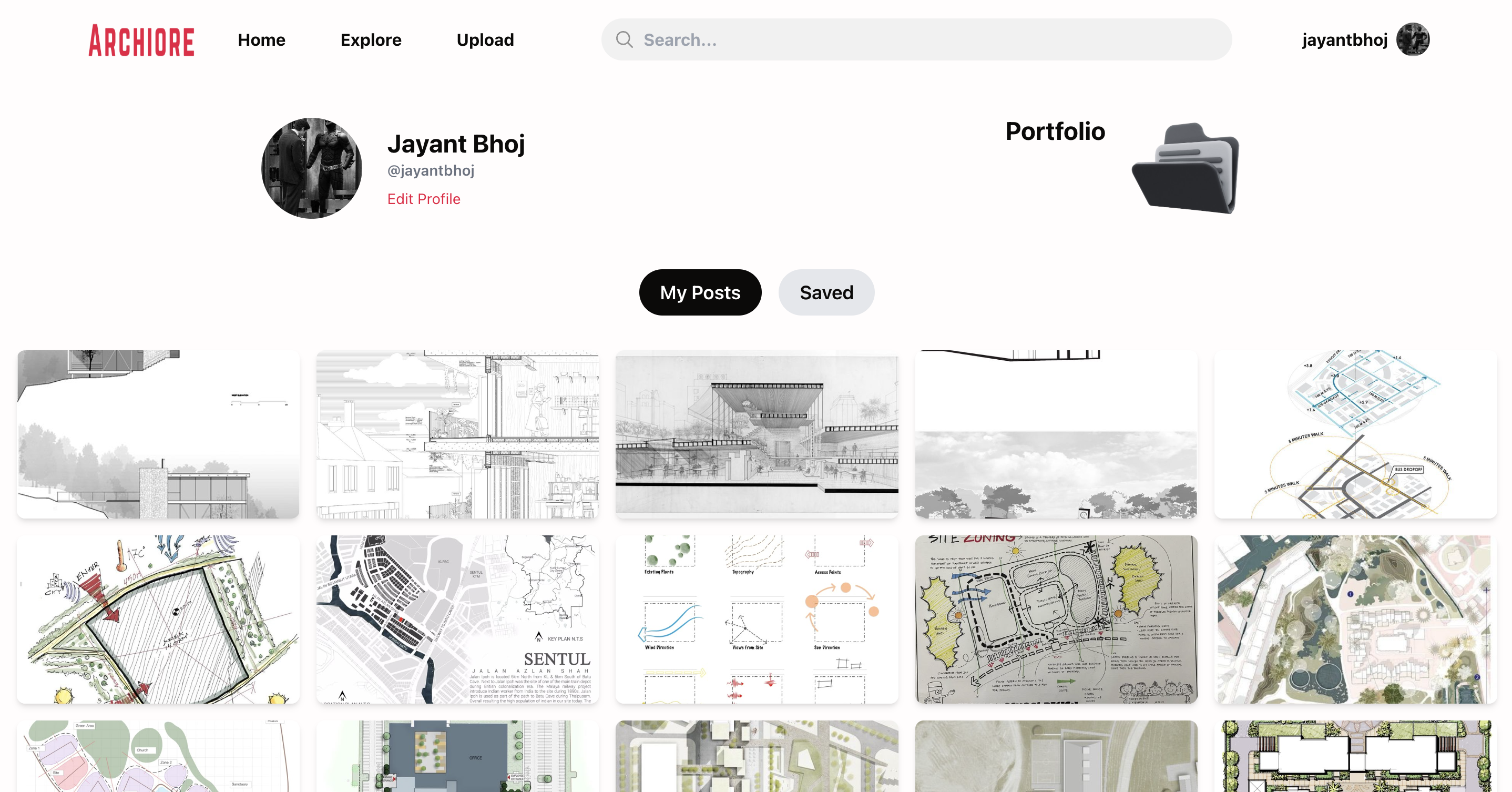Image resolution: width=1512 pixels, height=792 pixels.
Task: Click the magnifier search icon
Action: click(x=624, y=39)
